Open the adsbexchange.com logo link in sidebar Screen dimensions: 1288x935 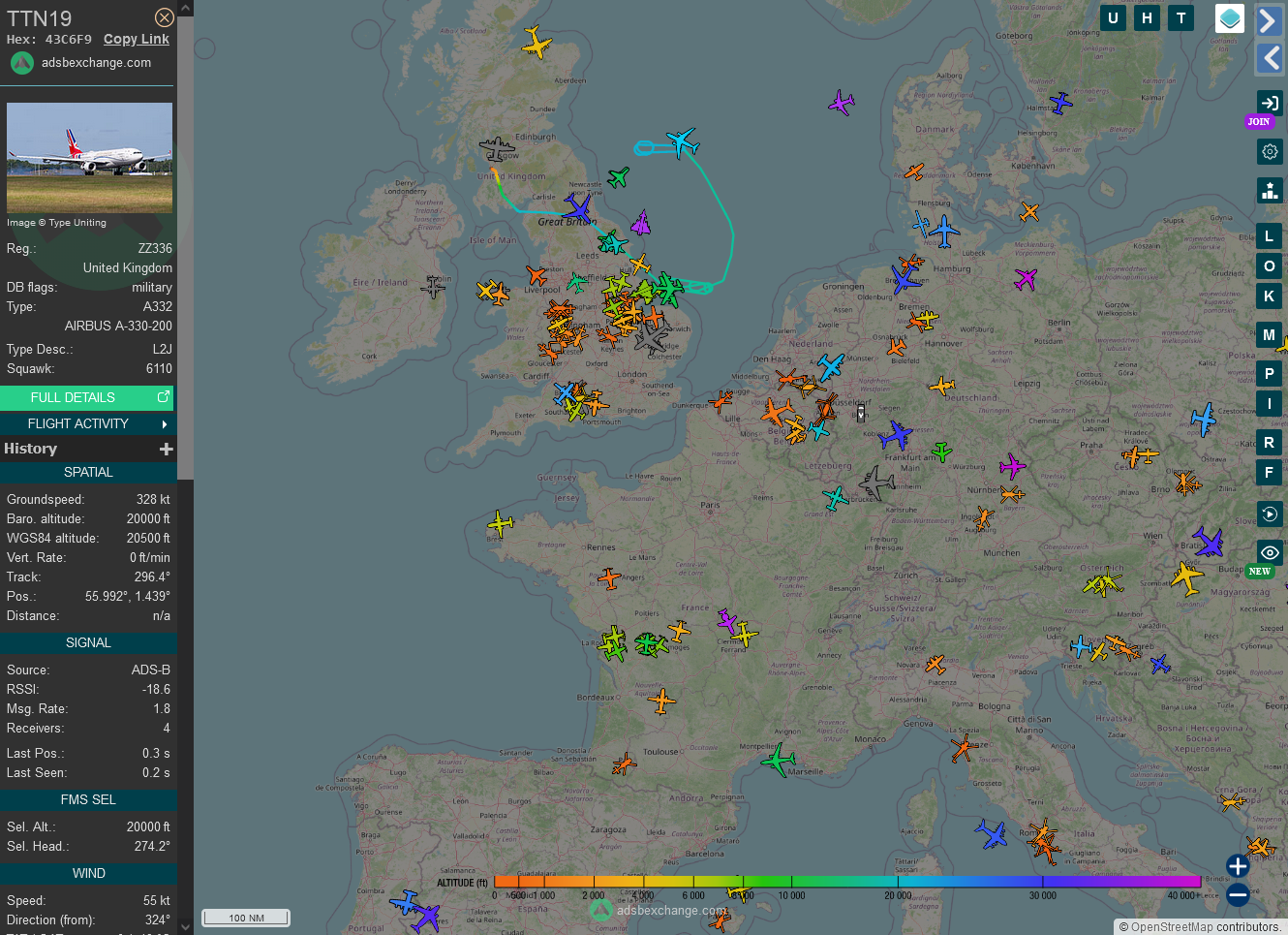click(80, 63)
